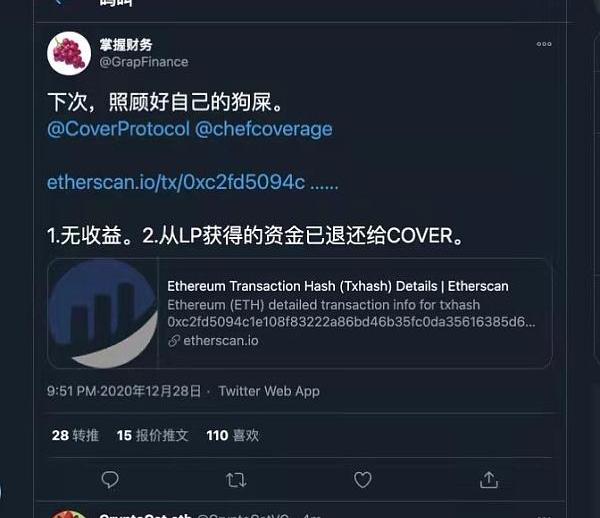
Task: Open the @CoverProtocol mention
Action: click(x=119, y=129)
